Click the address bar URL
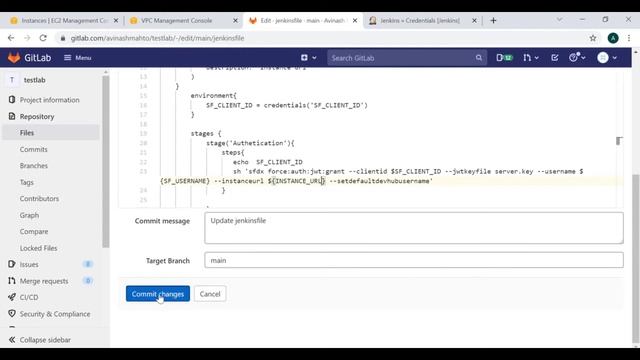640x360 pixels. [158, 38]
